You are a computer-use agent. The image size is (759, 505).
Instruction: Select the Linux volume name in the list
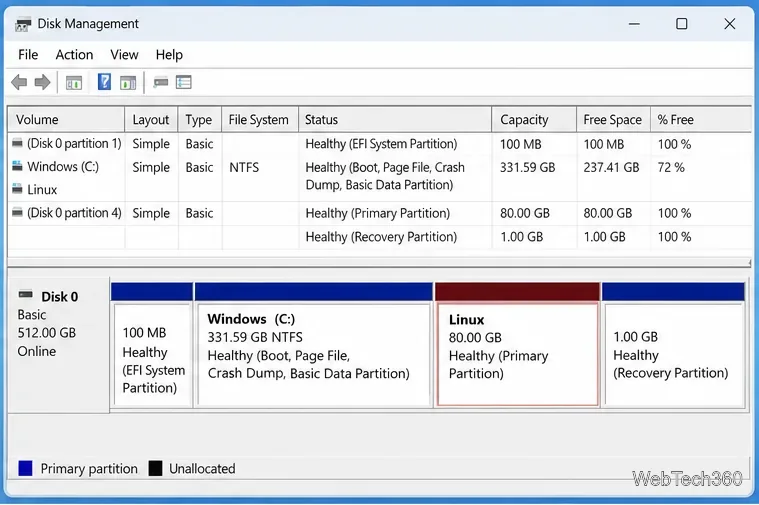(x=42, y=189)
